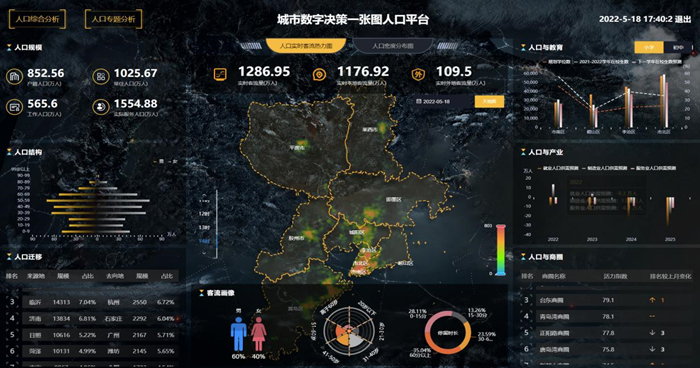700x368 pixels.
Task: Click the location pin local visitors icon
Action: coord(319,75)
